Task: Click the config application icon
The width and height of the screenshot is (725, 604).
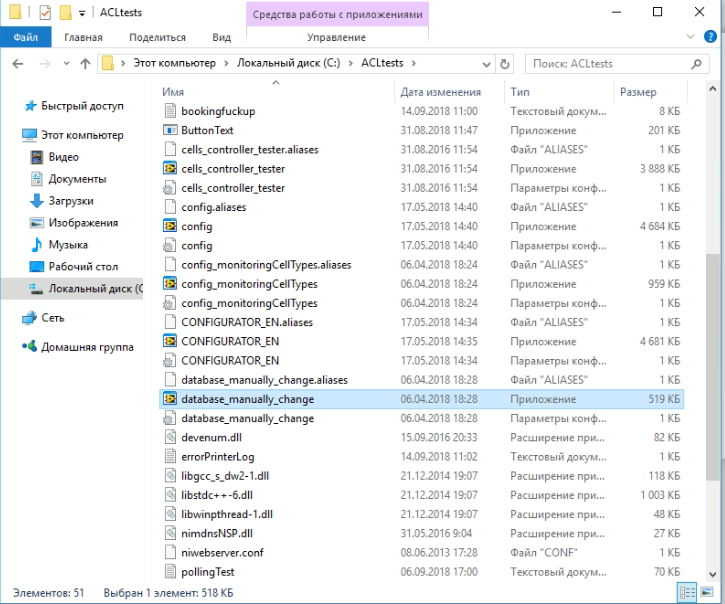Action: 170,227
